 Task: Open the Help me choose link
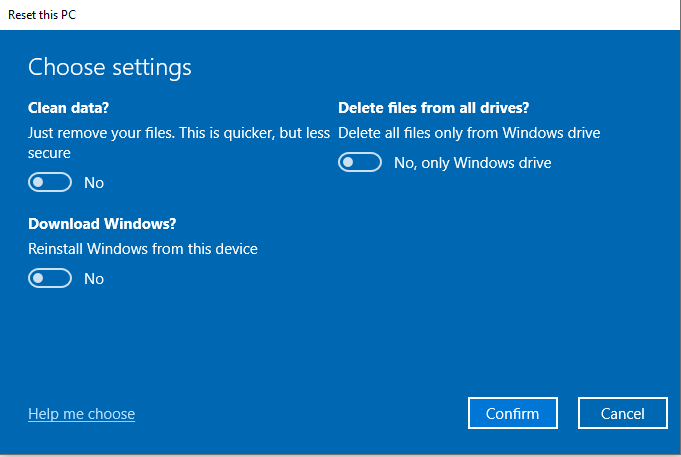tap(81, 414)
